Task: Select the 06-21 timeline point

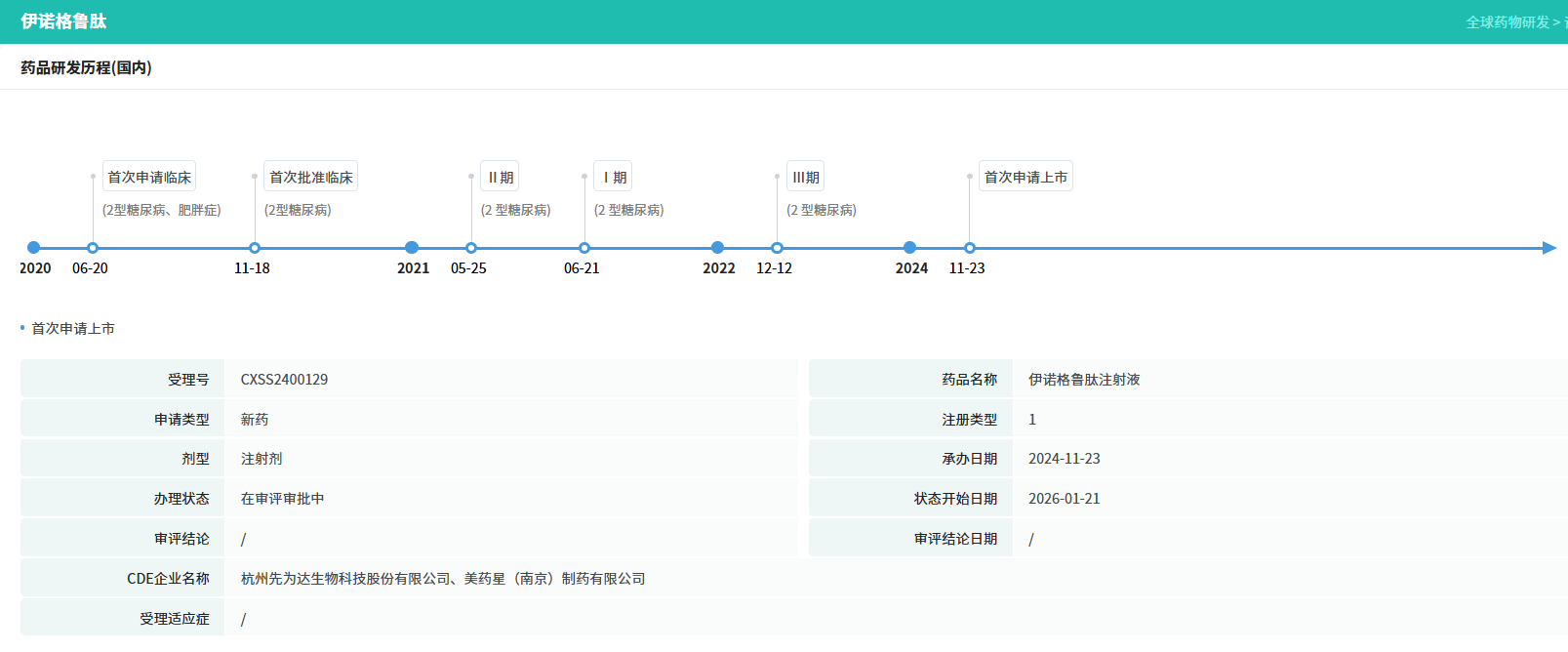Action: [584, 248]
